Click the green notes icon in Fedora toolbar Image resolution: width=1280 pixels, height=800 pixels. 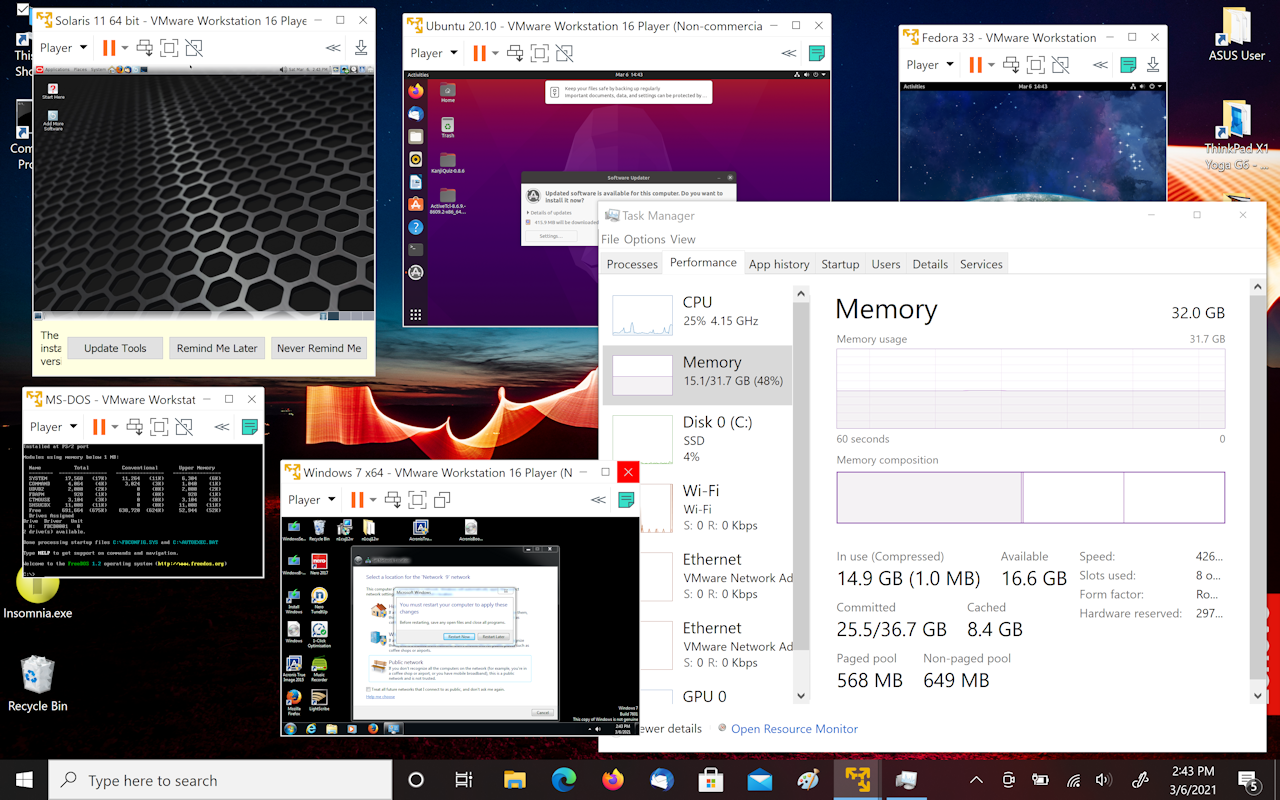(1128, 65)
